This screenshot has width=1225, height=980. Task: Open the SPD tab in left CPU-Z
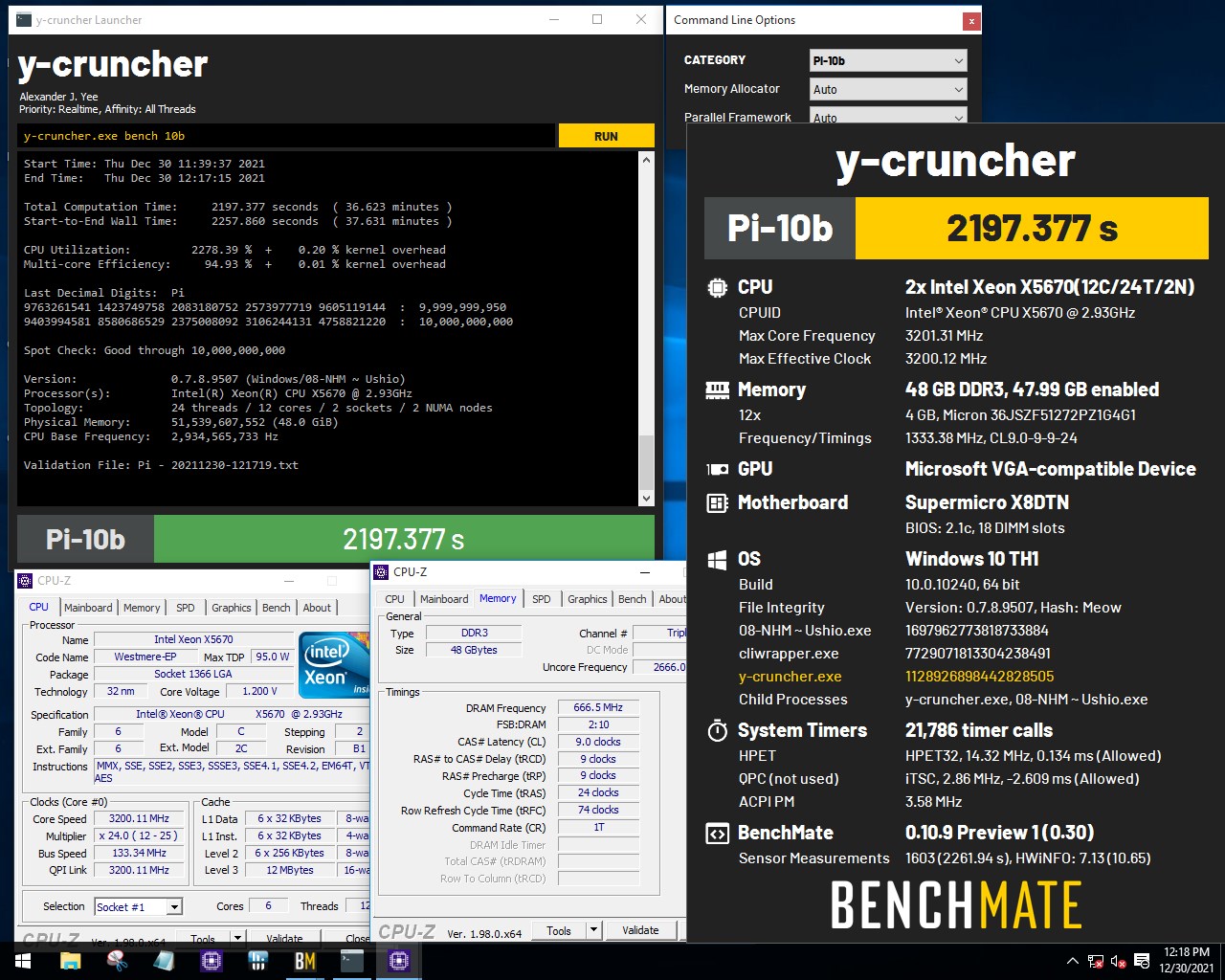186,608
